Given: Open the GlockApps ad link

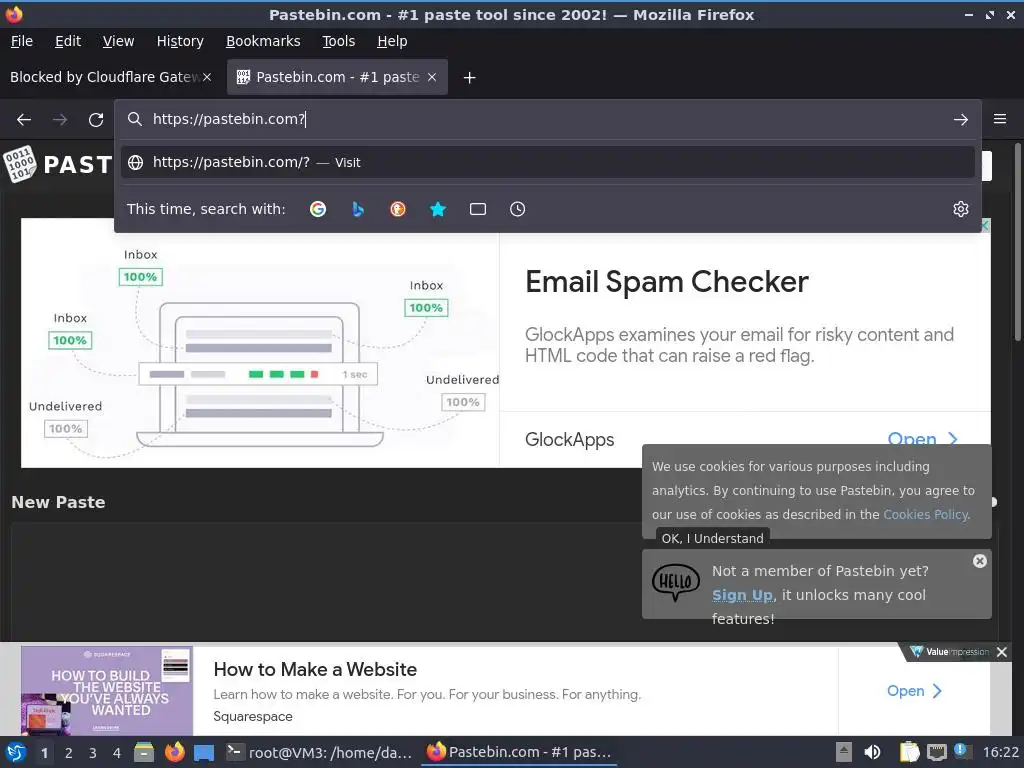Looking at the screenshot, I should coord(922,438).
